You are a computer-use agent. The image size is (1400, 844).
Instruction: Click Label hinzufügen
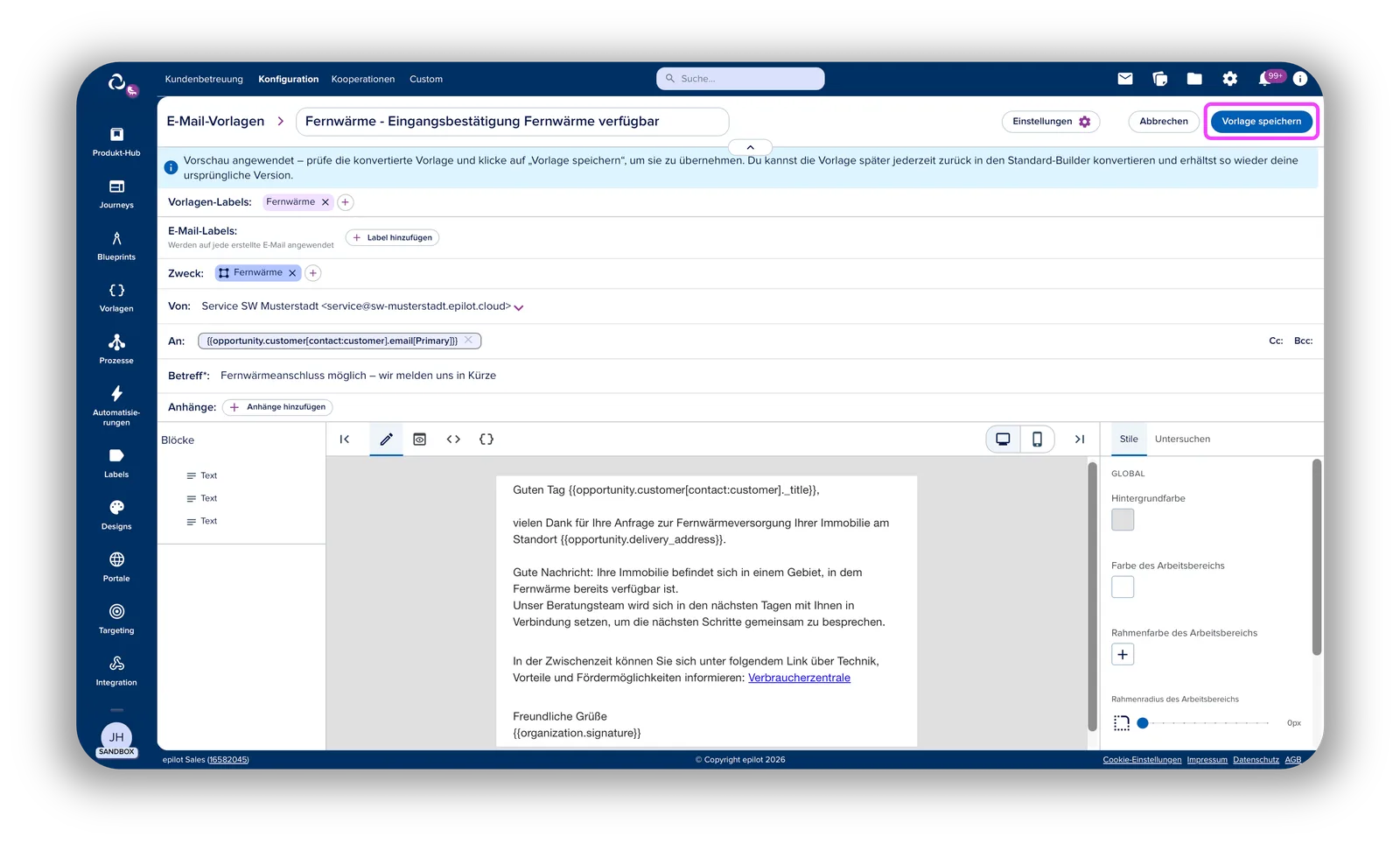(393, 238)
